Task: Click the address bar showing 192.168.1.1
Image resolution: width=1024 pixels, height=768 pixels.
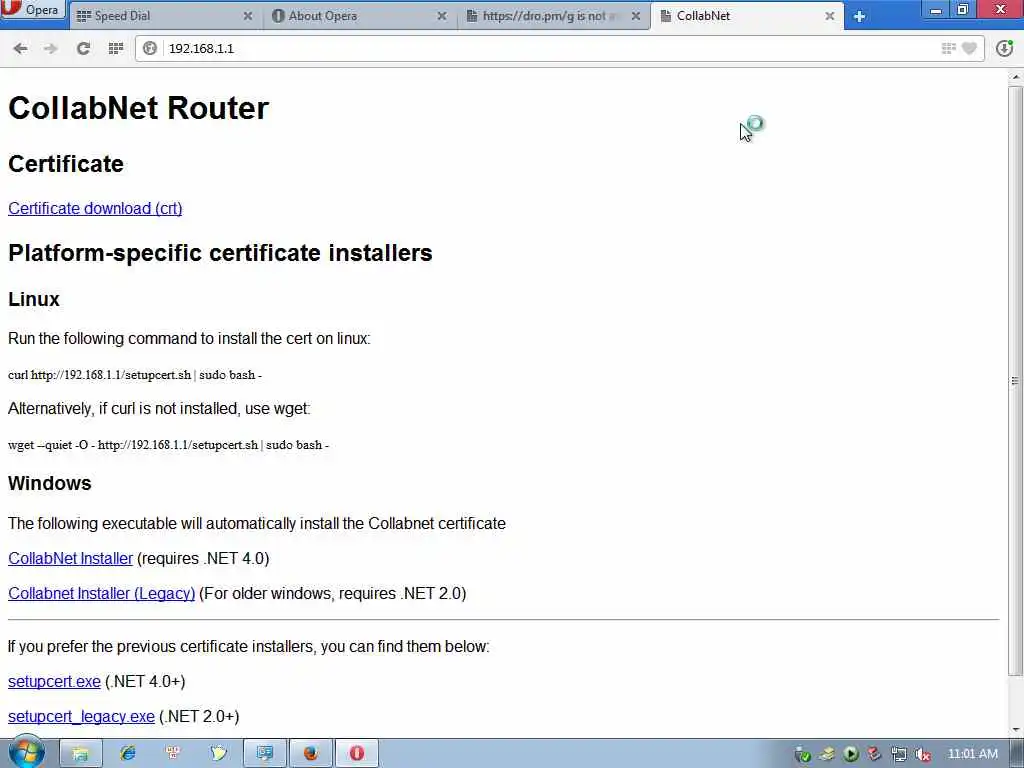Action: [549, 48]
